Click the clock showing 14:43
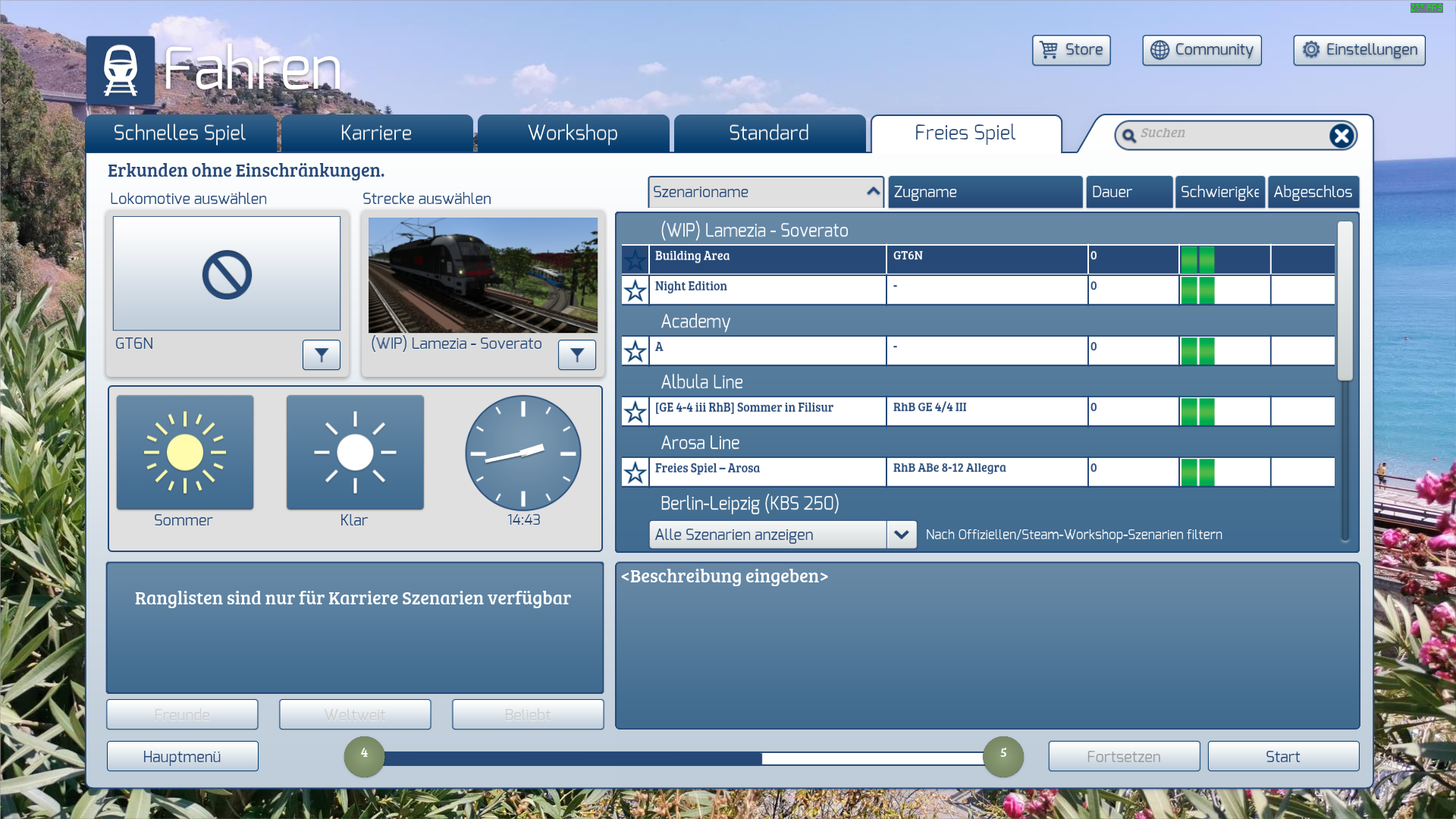1456x819 pixels. (x=523, y=453)
